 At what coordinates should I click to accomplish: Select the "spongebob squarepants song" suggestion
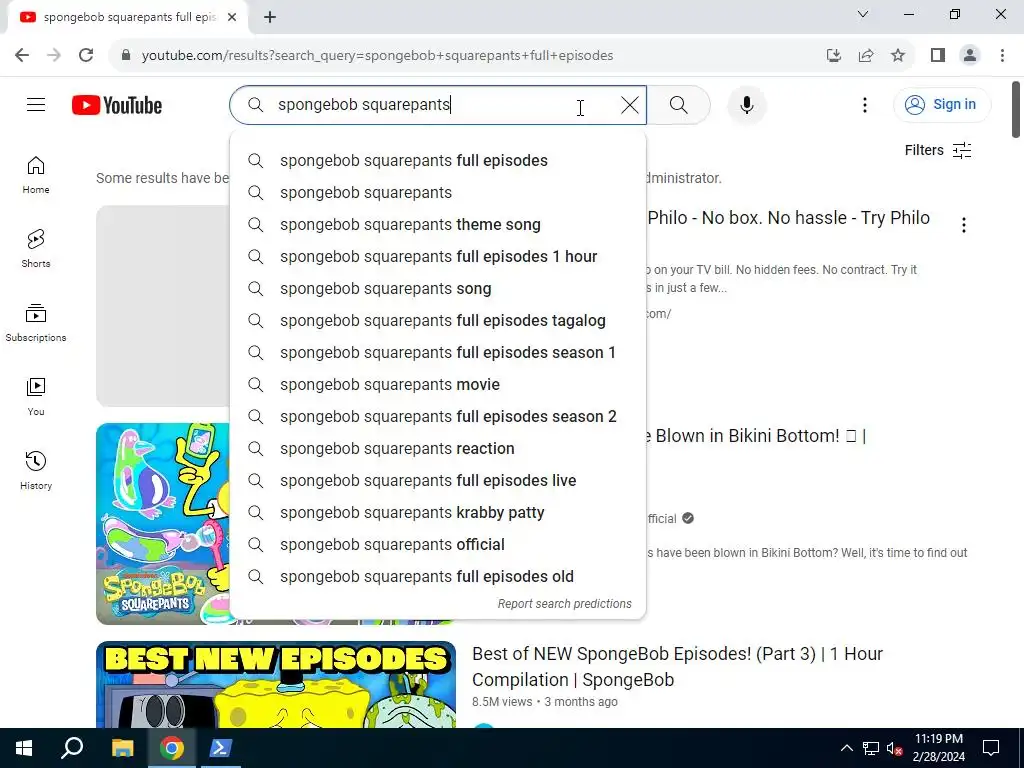pos(438,289)
